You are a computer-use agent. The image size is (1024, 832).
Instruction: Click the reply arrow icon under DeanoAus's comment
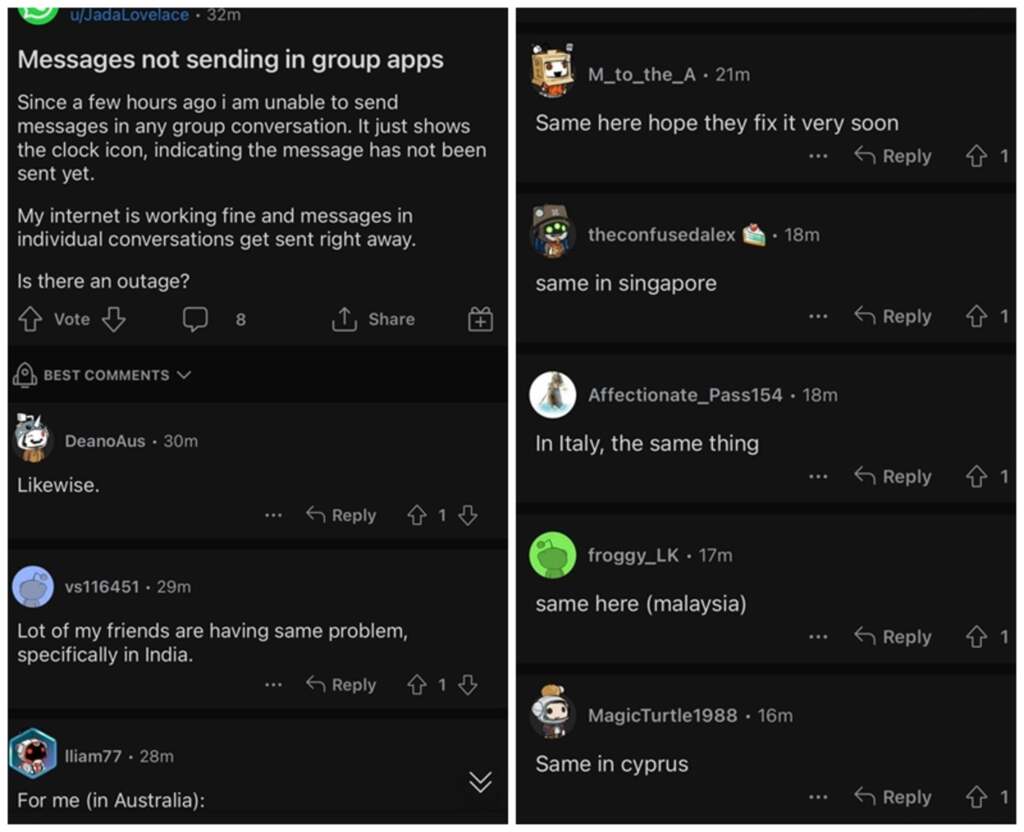point(317,515)
